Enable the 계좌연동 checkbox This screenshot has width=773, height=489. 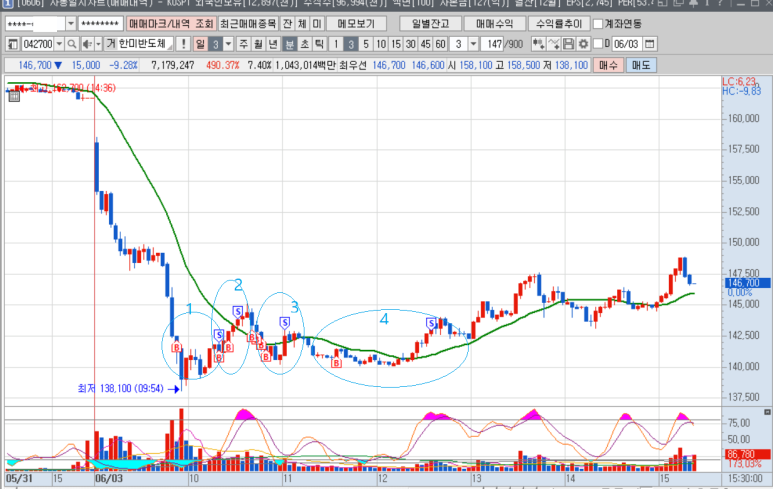click(x=598, y=23)
